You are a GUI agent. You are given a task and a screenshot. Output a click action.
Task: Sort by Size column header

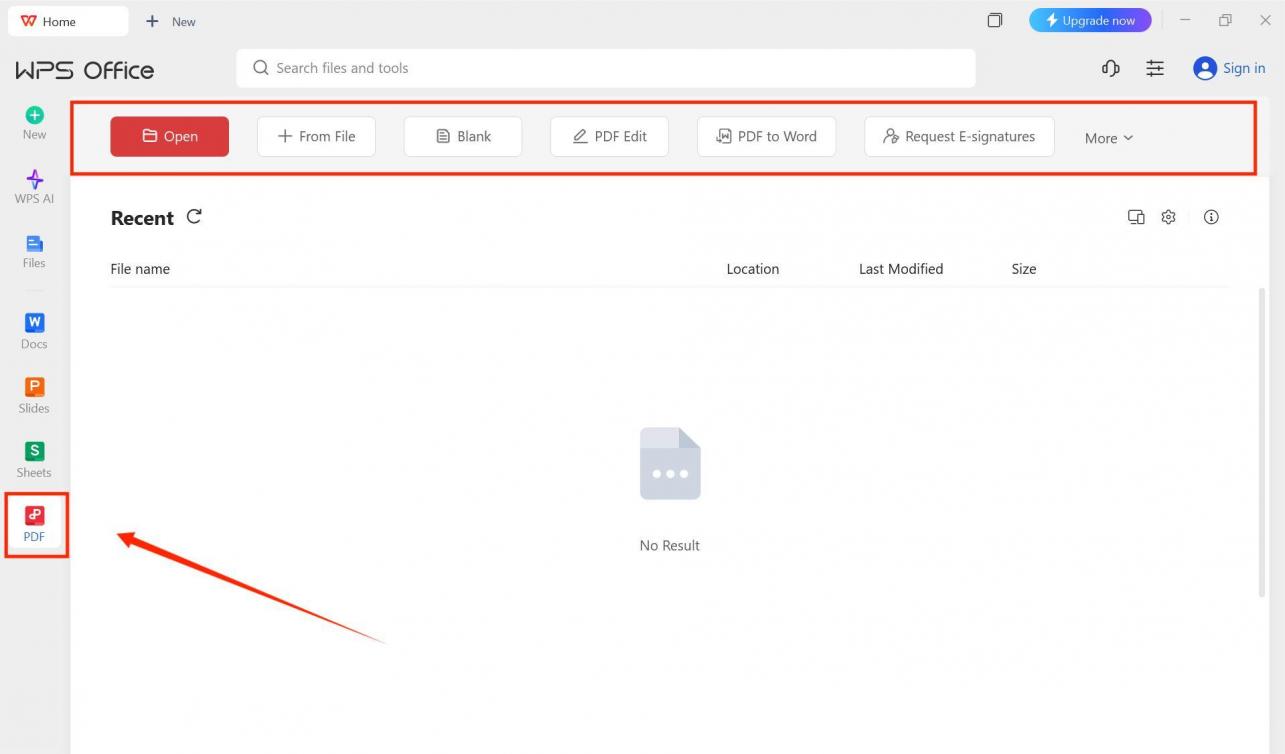(1024, 269)
